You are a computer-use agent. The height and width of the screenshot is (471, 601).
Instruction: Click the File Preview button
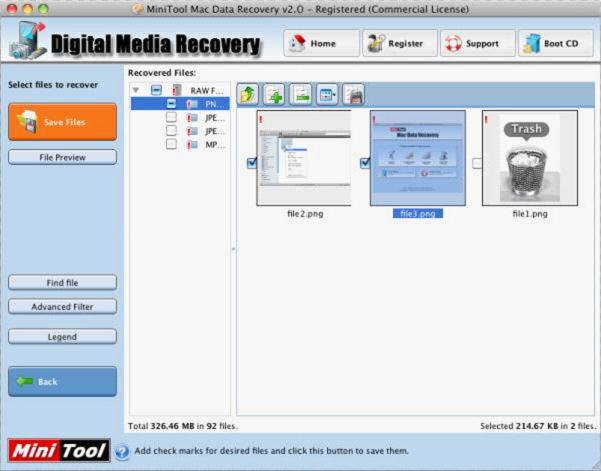coord(62,157)
